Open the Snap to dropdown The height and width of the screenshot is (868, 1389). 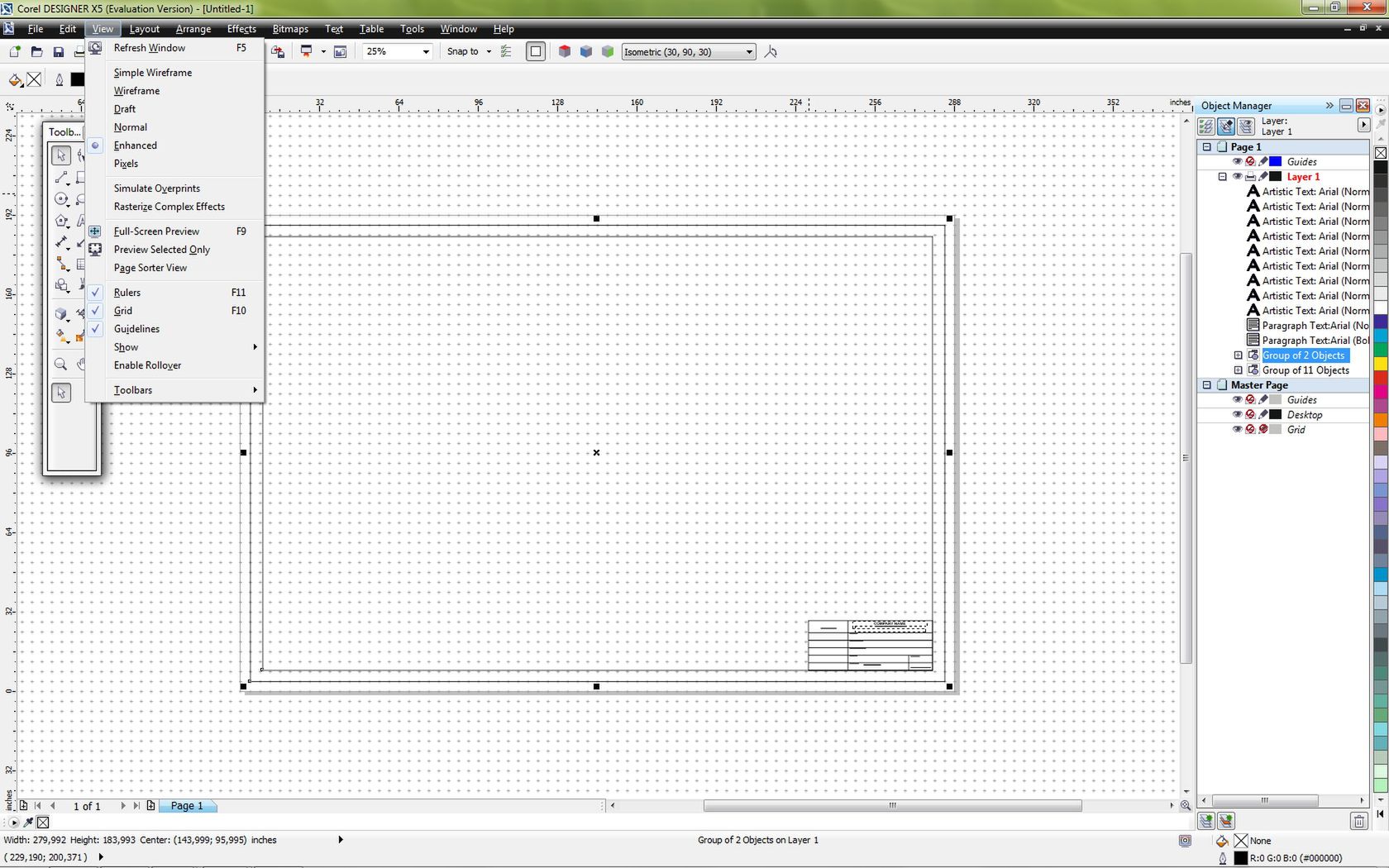pyautogui.click(x=489, y=51)
